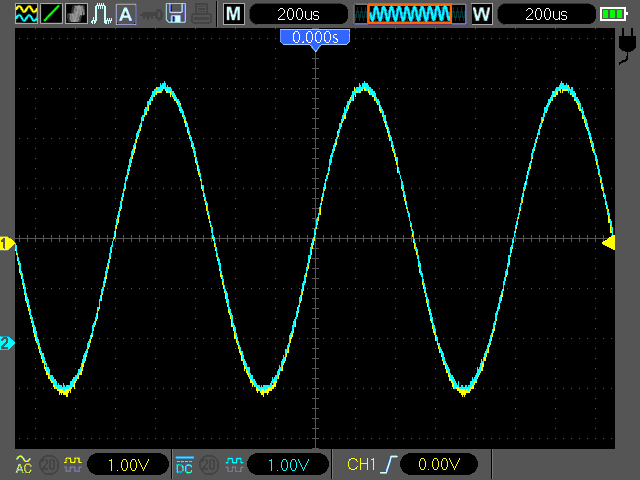Click the 0.000s trigger position readout
The image size is (640, 480).
point(315,37)
